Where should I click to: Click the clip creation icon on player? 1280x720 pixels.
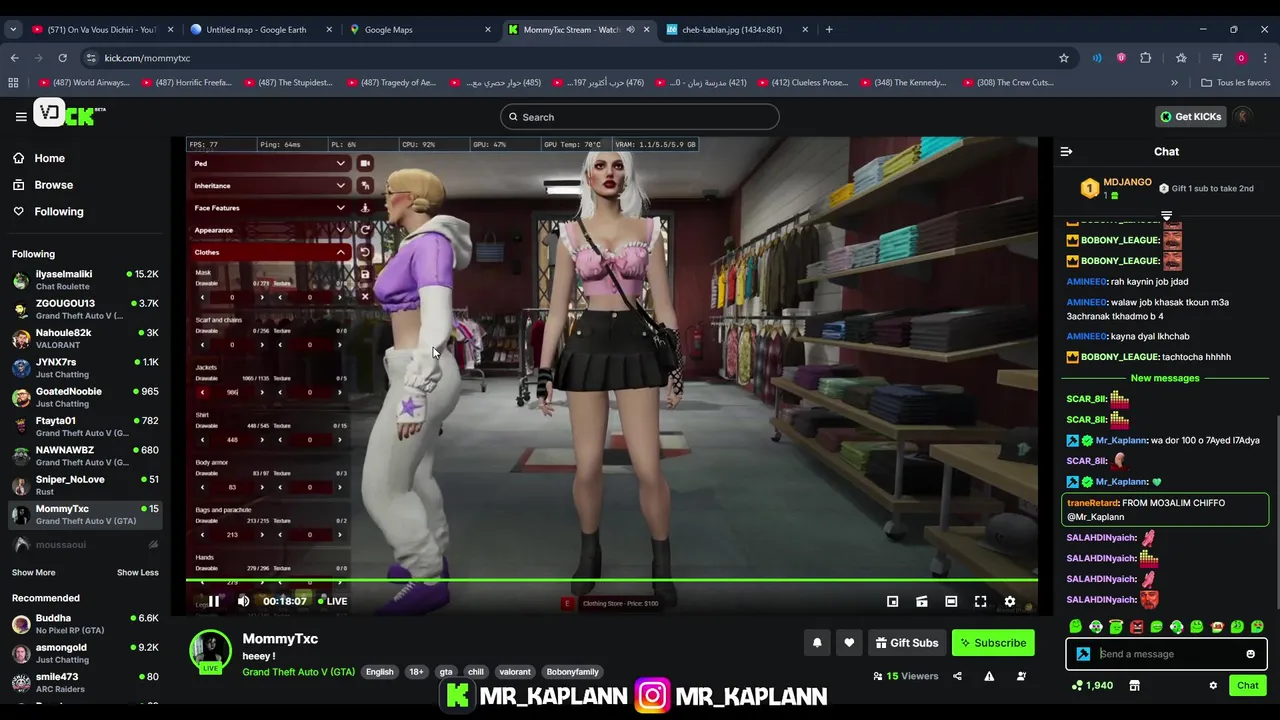click(x=922, y=601)
